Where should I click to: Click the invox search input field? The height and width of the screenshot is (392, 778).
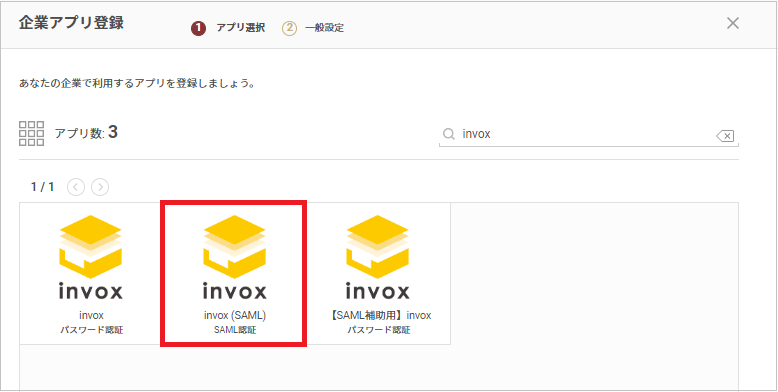(x=588, y=134)
